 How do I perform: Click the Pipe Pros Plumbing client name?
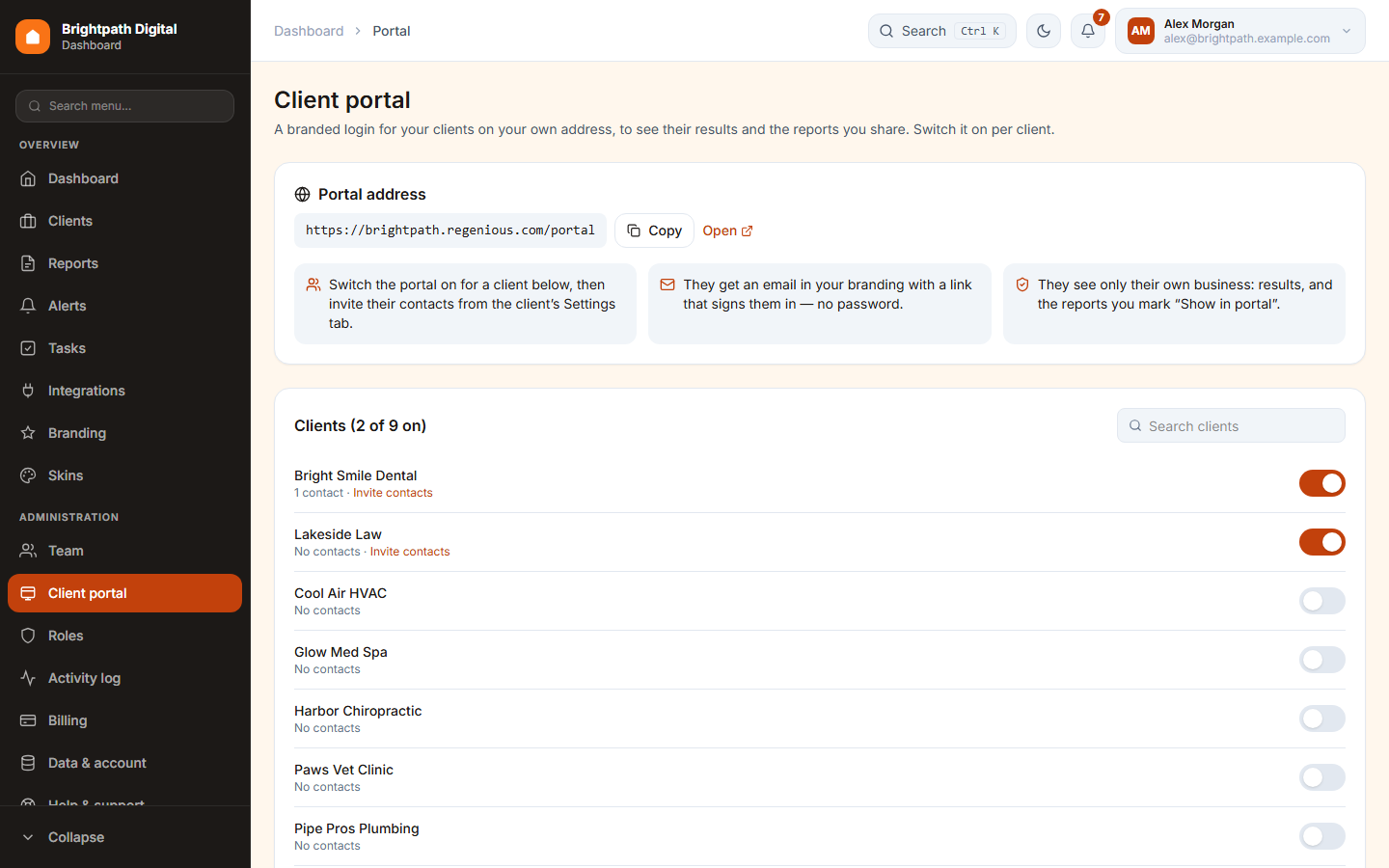pyautogui.click(x=357, y=828)
